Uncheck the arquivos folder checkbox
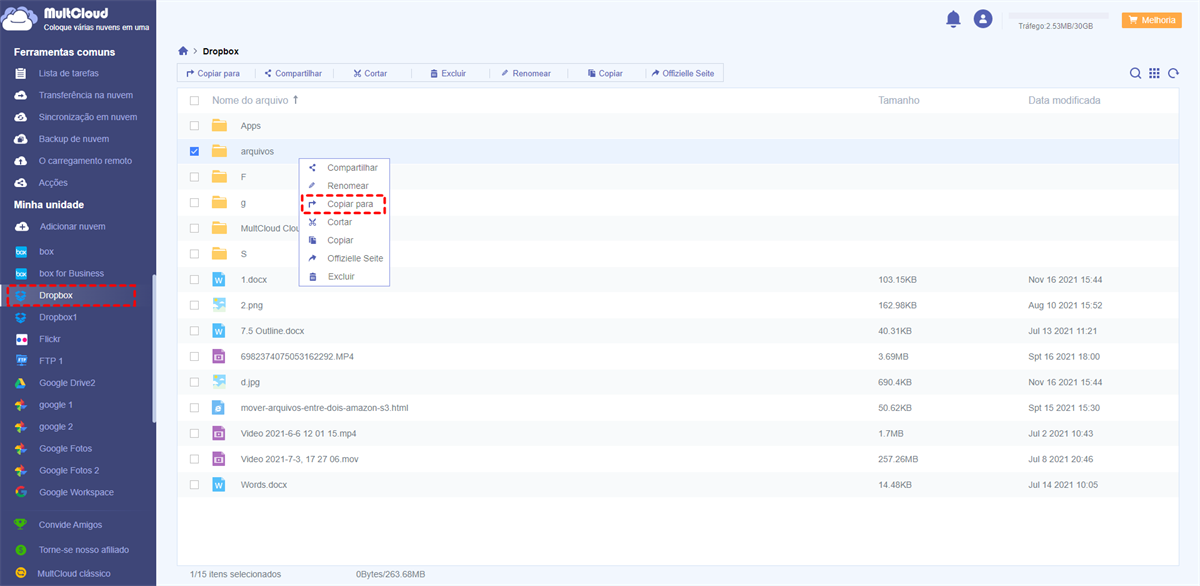1200x586 pixels. (194, 151)
